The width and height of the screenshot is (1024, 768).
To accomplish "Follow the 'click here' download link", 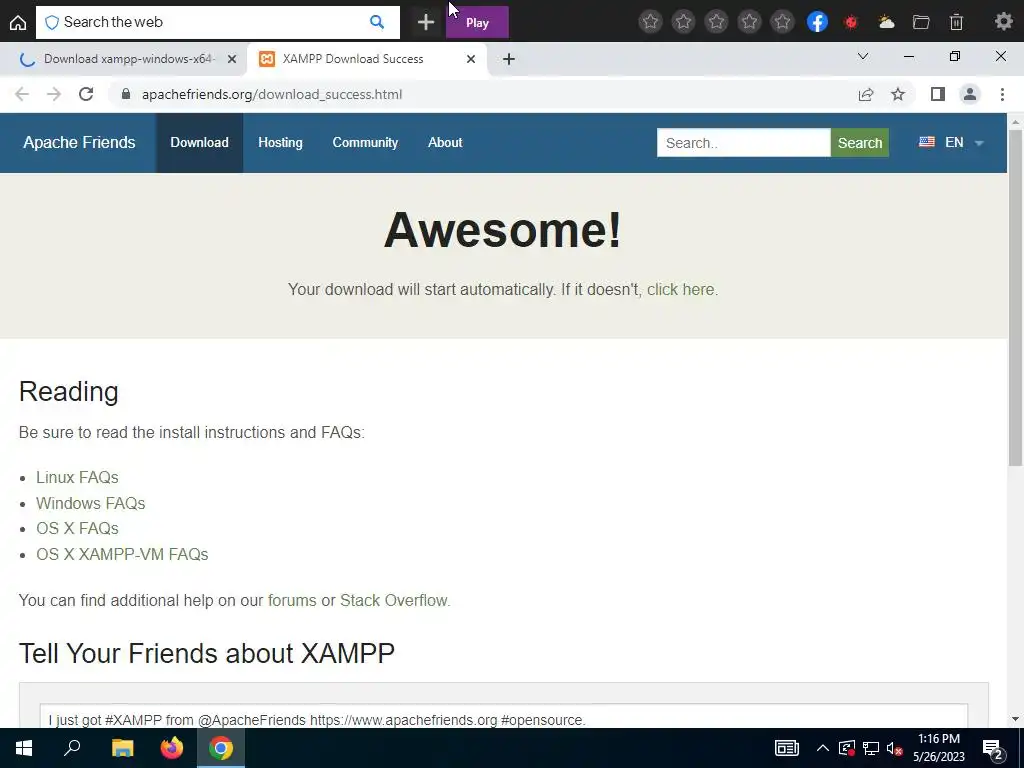I will coord(682,289).
